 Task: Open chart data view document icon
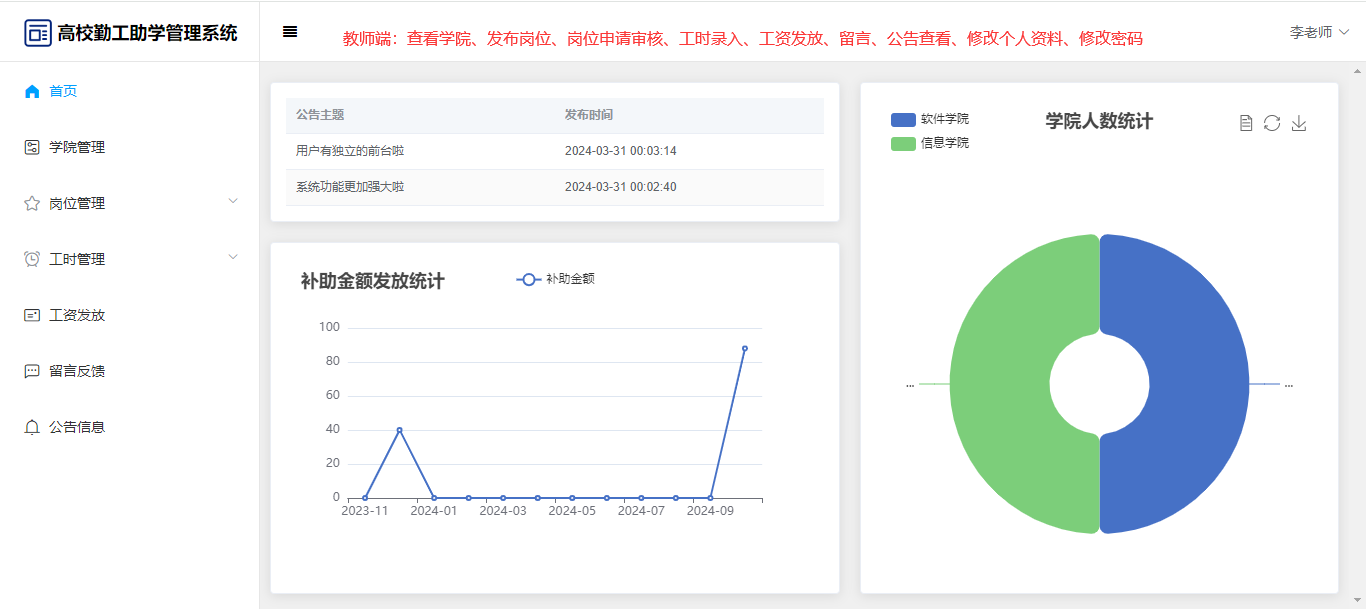(x=1246, y=123)
